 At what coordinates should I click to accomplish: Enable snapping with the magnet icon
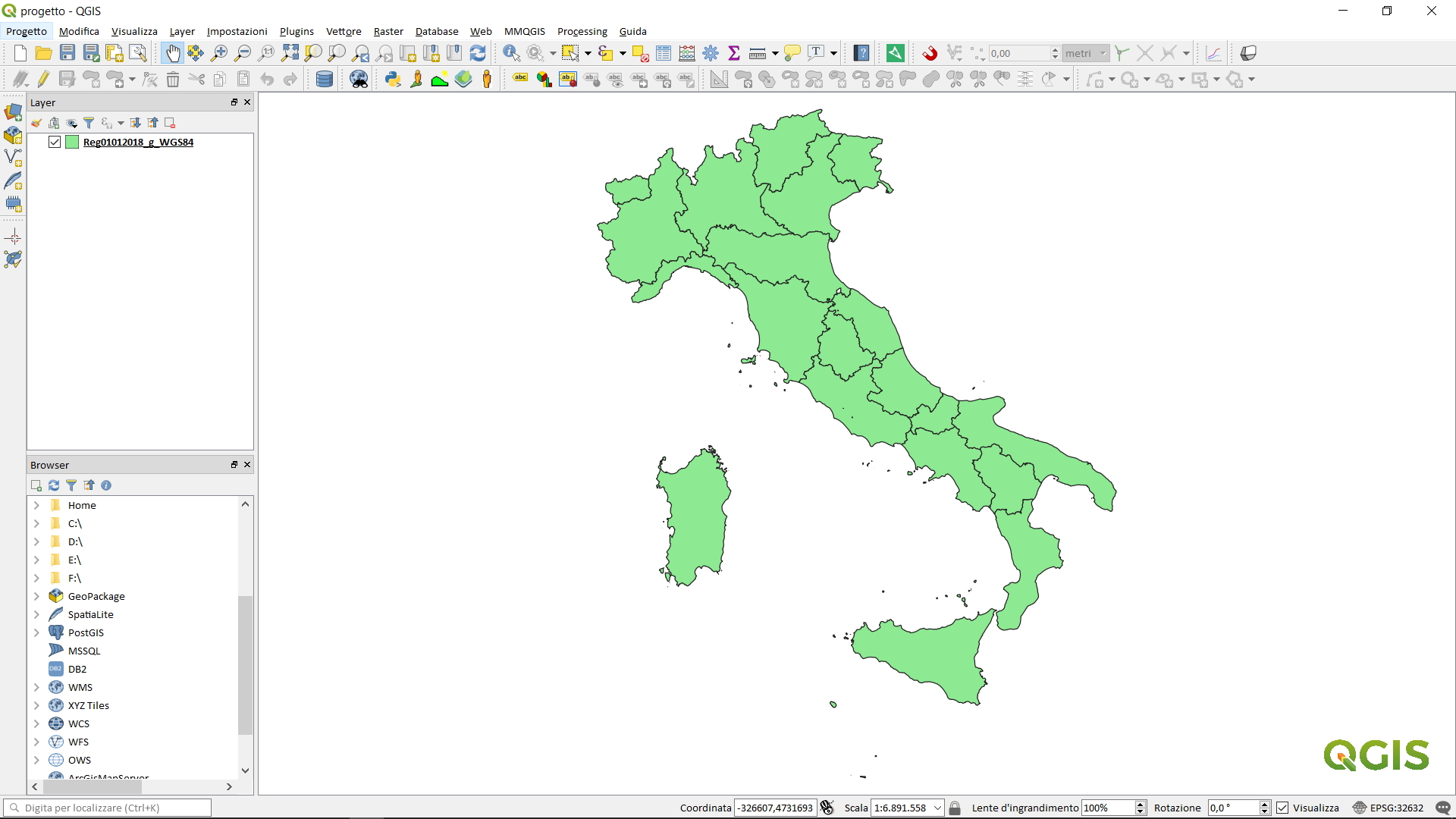click(x=930, y=53)
